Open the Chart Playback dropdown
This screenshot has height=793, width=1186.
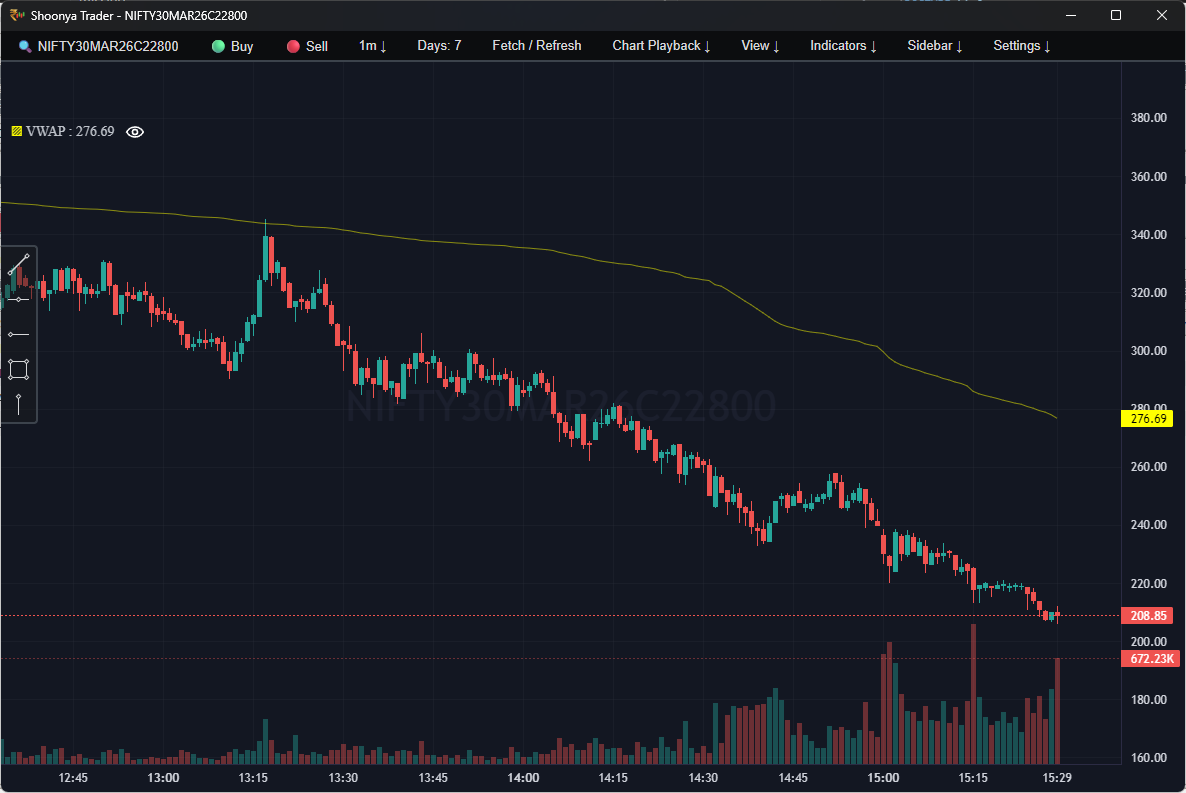click(660, 45)
